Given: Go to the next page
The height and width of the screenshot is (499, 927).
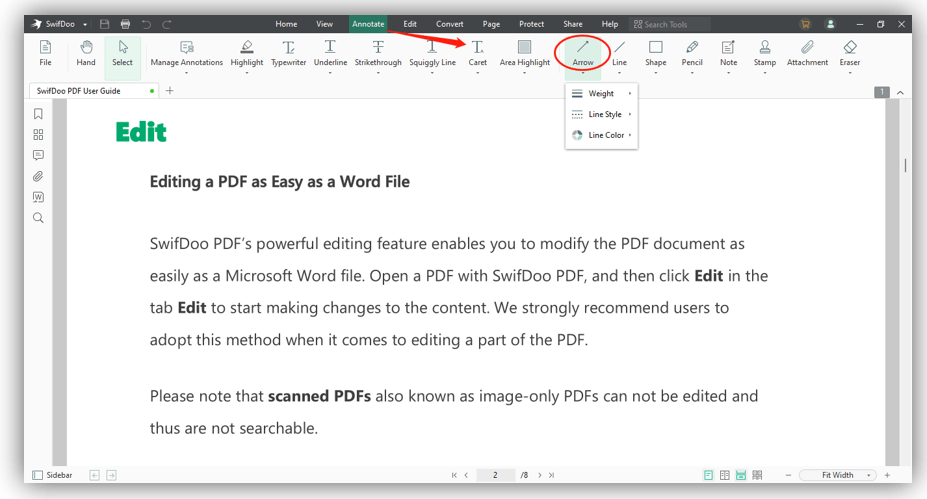Looking at the screenshot, I should [x=540, y=475].
